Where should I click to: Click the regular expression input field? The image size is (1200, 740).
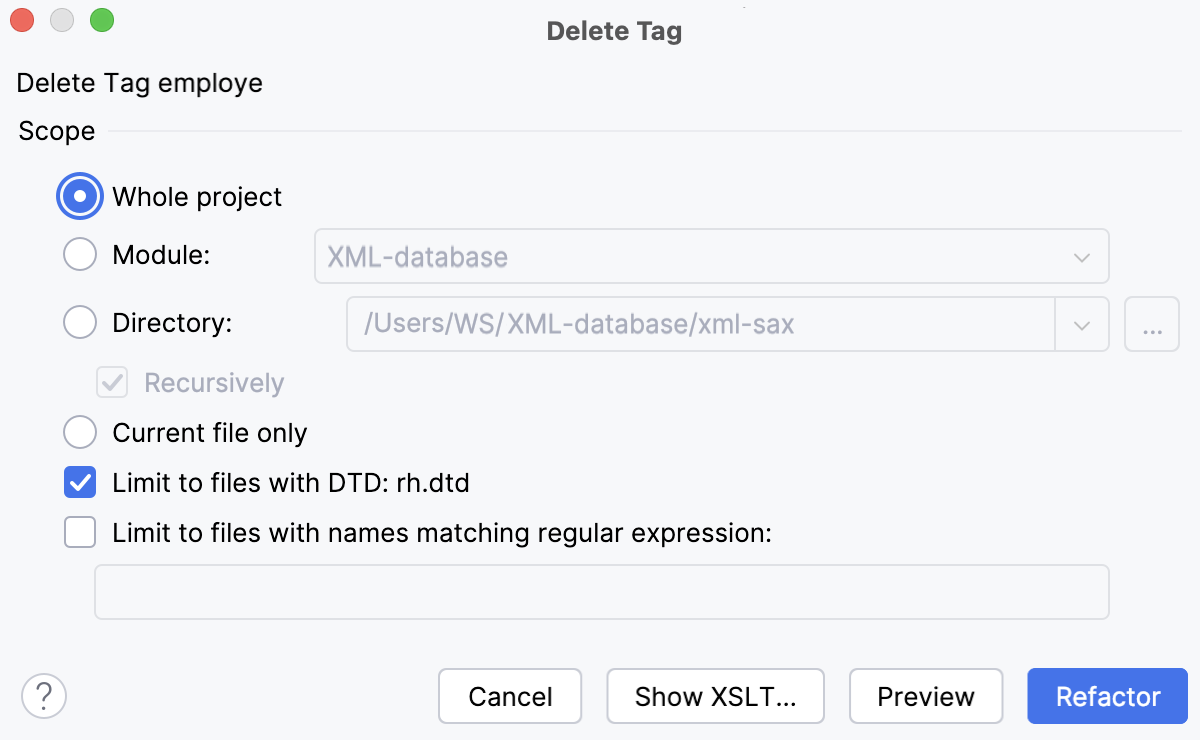click(600, 592)
